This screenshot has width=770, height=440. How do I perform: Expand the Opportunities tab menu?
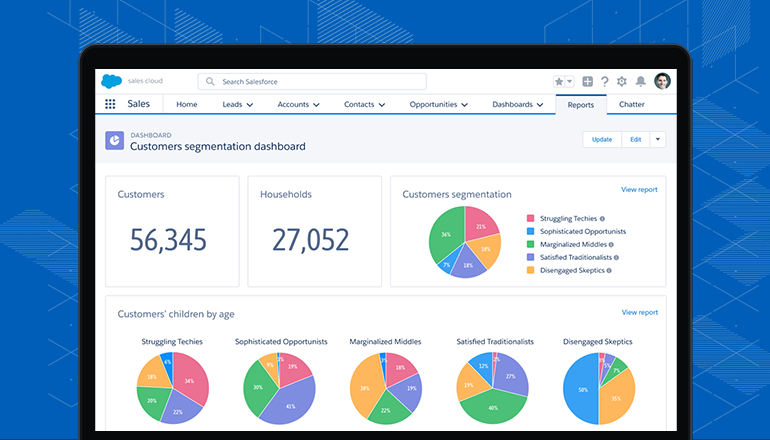point(466,105)
